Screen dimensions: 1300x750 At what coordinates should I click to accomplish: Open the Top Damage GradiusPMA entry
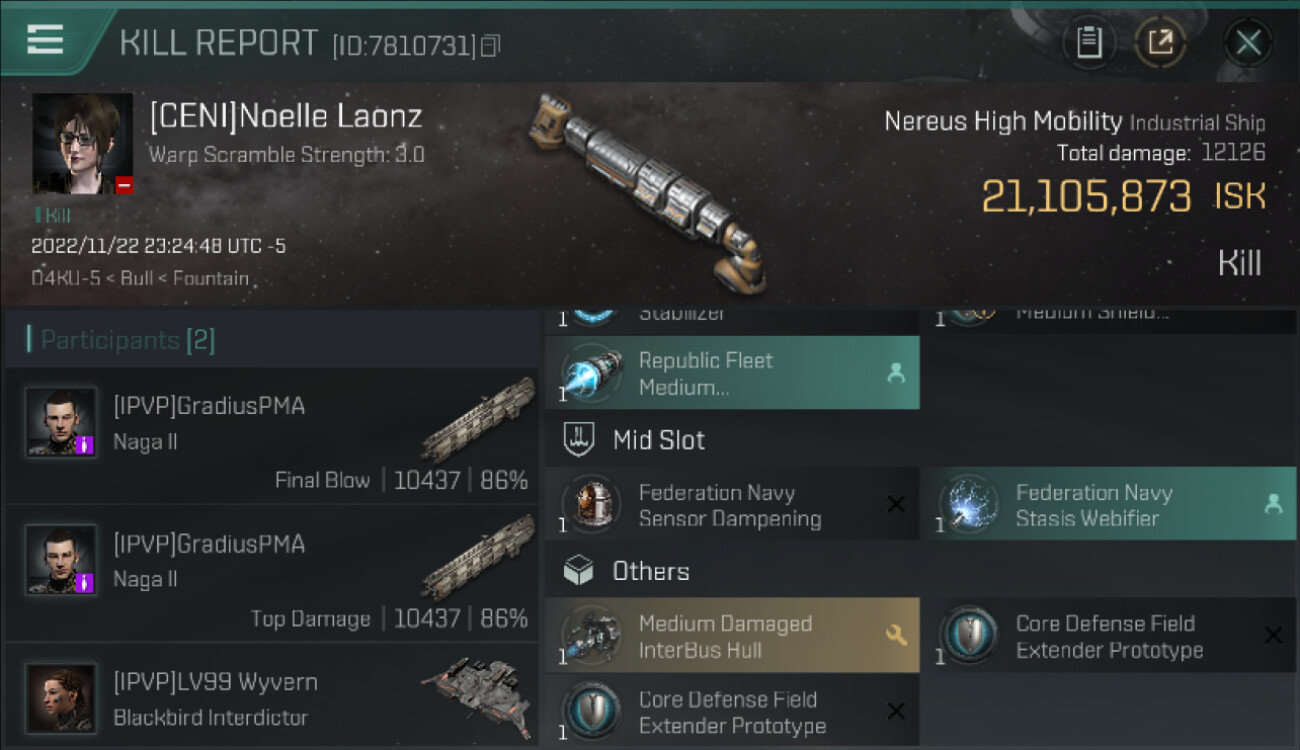tap(272, 574)
